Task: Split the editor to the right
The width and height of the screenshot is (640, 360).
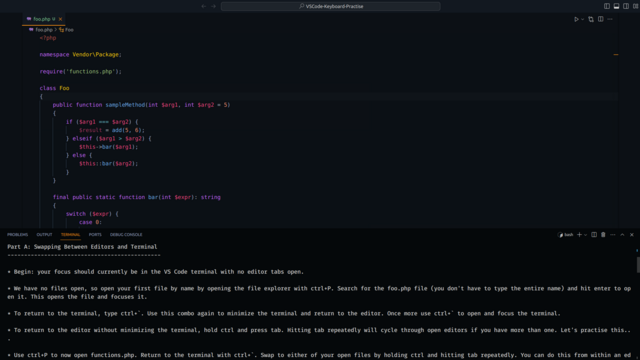Action: 600,19
